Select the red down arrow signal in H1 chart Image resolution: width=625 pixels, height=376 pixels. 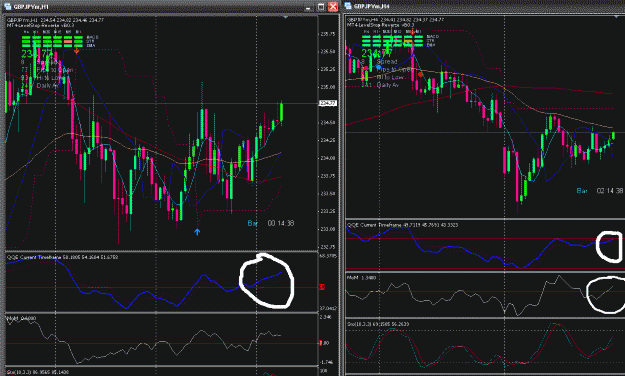(76, 51)
